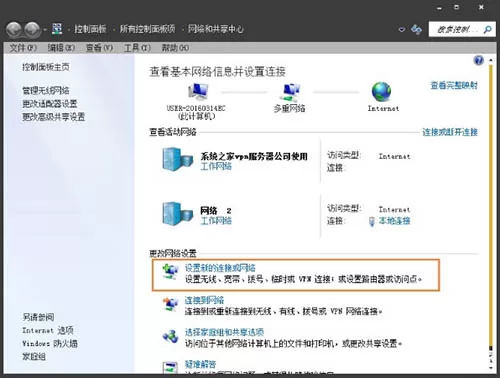Open 选择家庭组和共享选项 link
Screen dimensions: 500x378
(224, 332)
